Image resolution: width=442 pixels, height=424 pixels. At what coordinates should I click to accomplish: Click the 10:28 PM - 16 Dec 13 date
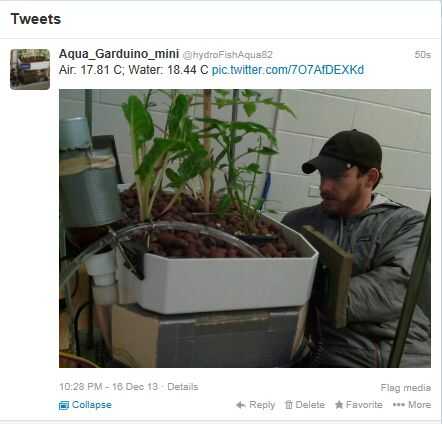[x=108, y=387]
